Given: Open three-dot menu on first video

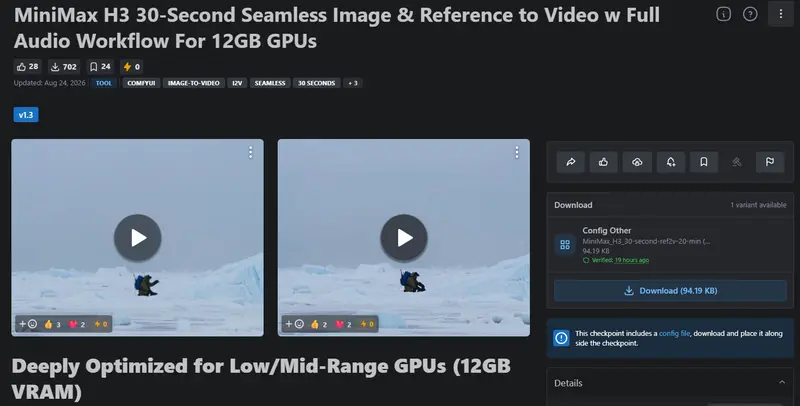Looking at the screenshot, I should click(x=251, y=152).
